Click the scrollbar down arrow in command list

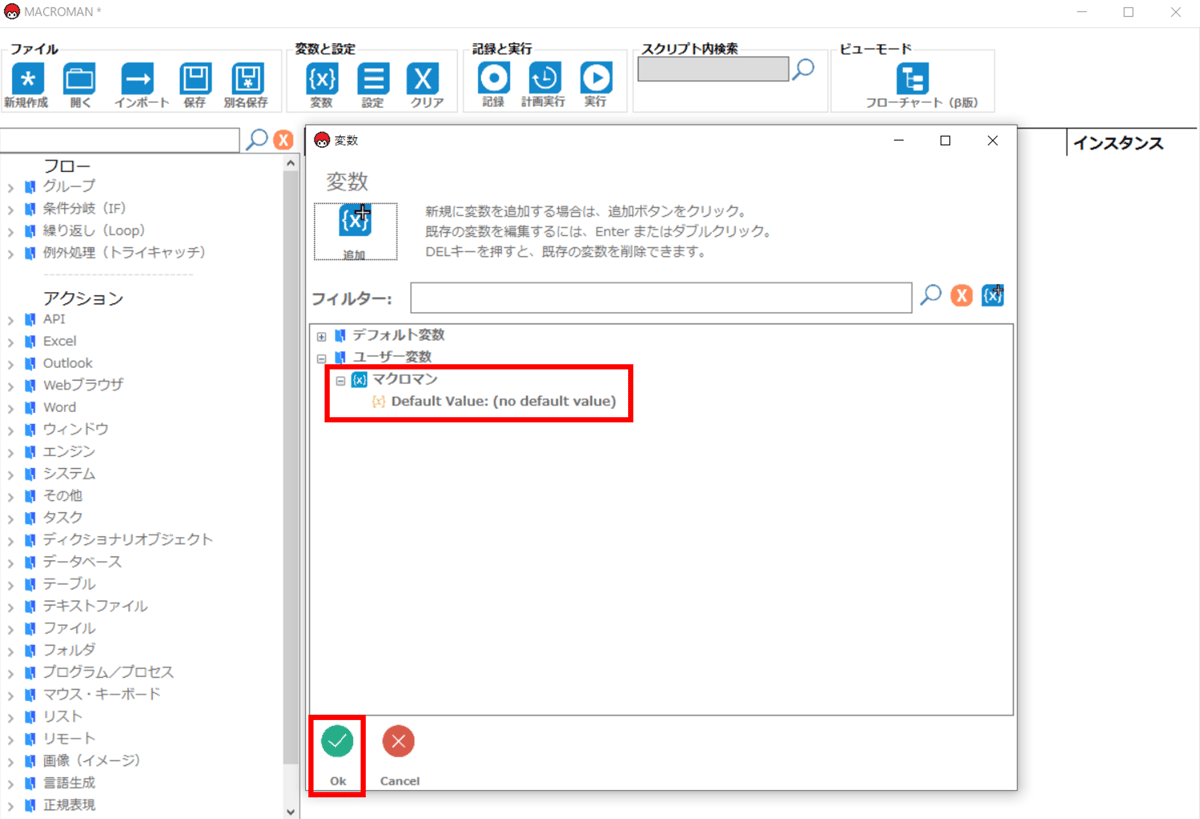click(x=291, y=812)
